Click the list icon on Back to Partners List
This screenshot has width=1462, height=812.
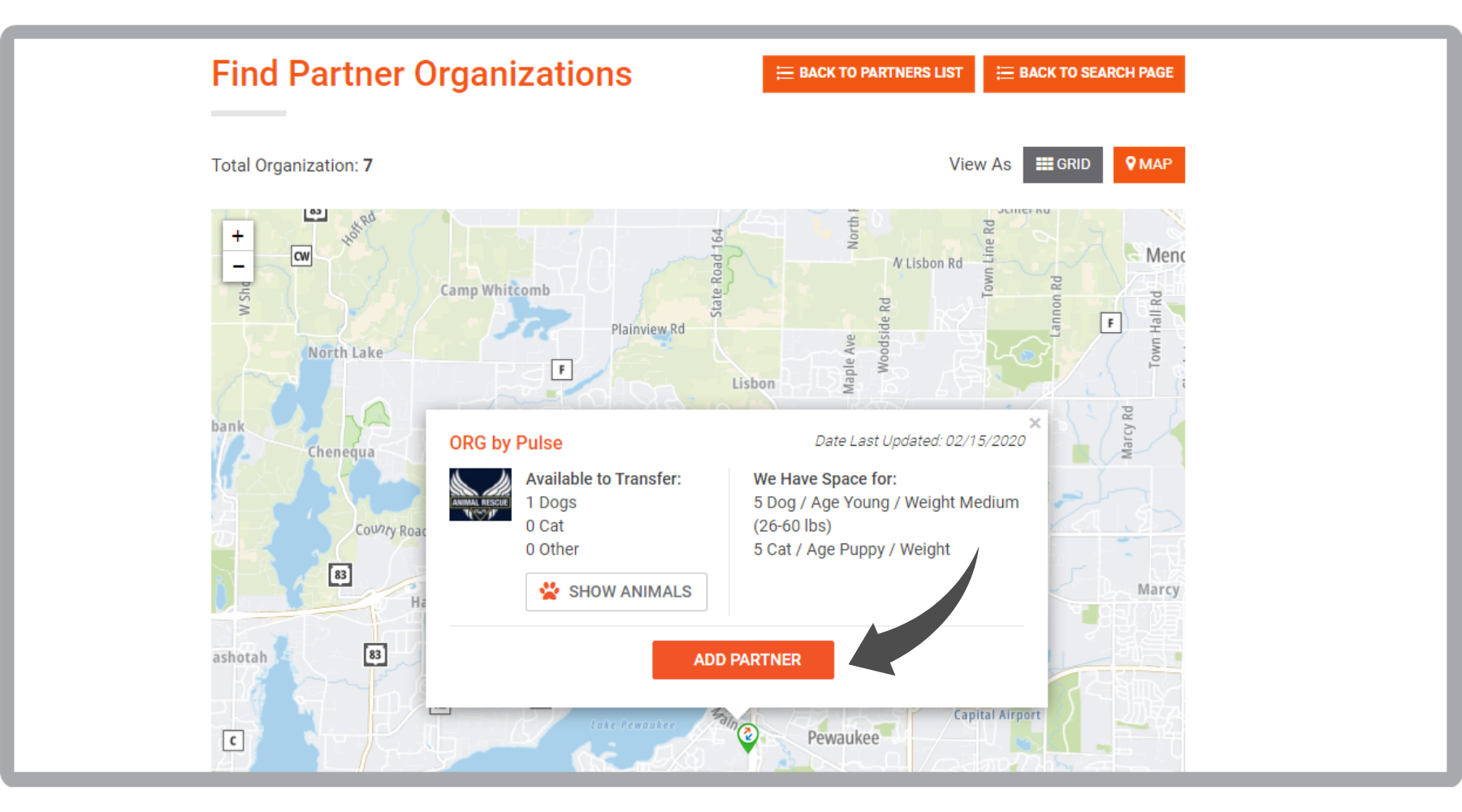point(785,73)
